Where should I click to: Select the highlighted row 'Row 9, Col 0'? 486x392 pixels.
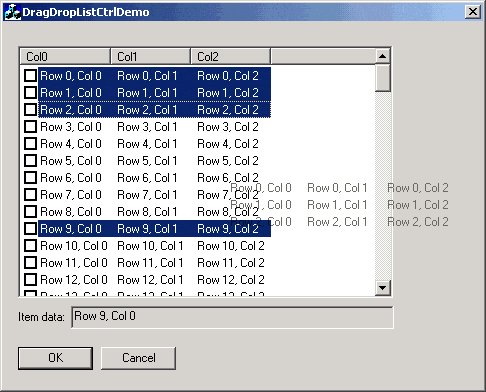71,229
